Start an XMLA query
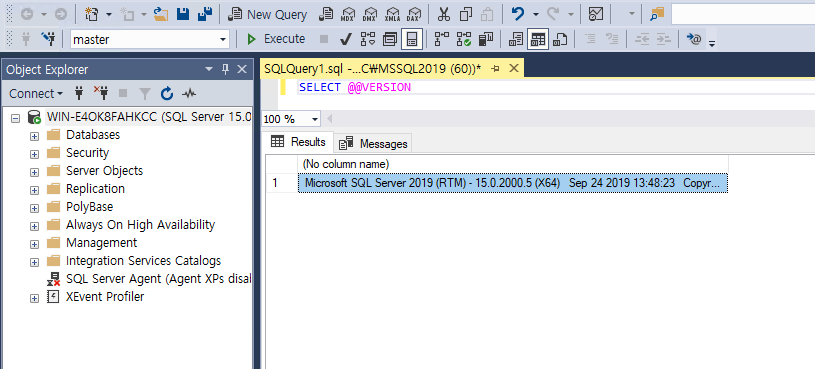The image size is (815, 369). tap(392, 15)
